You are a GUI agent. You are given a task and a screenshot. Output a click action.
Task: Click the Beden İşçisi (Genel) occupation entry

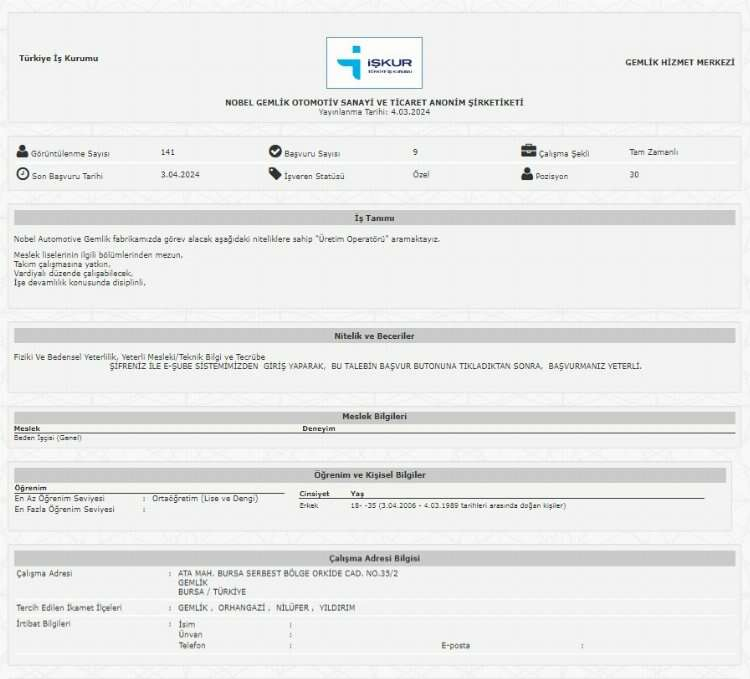click(x=48, y=437)
